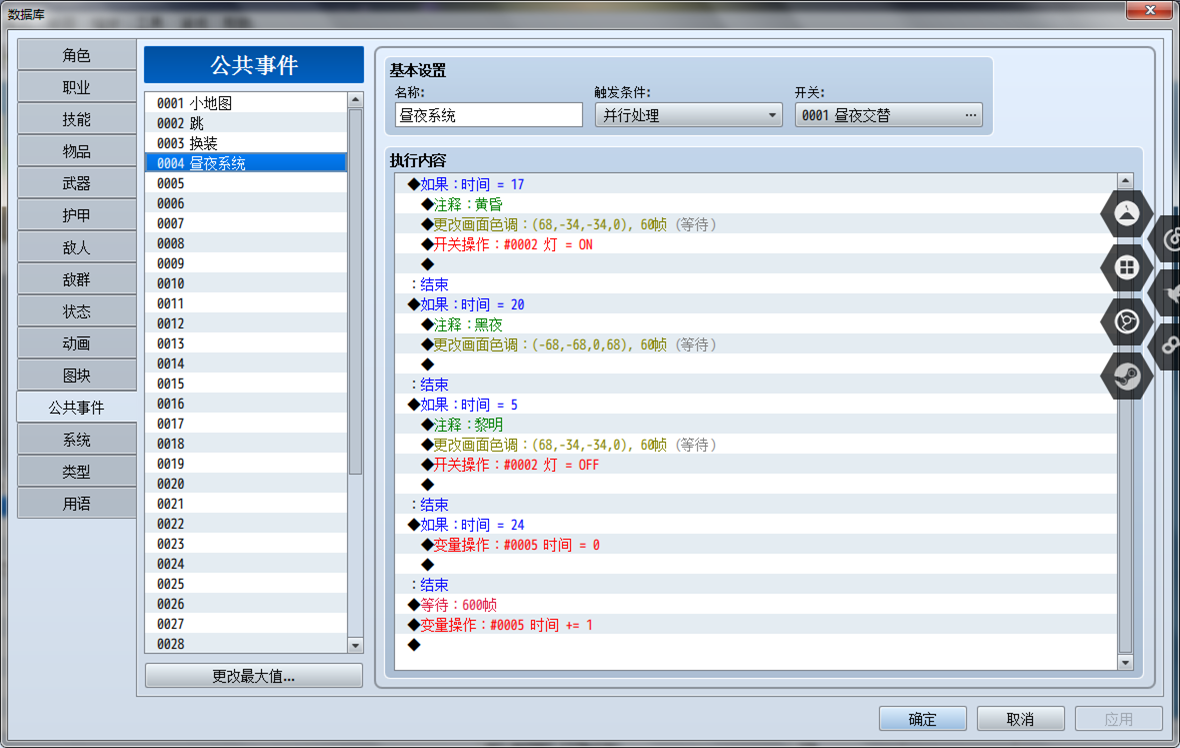
Task: Select empty common event 0010
Action: click(x=246, y=283)
